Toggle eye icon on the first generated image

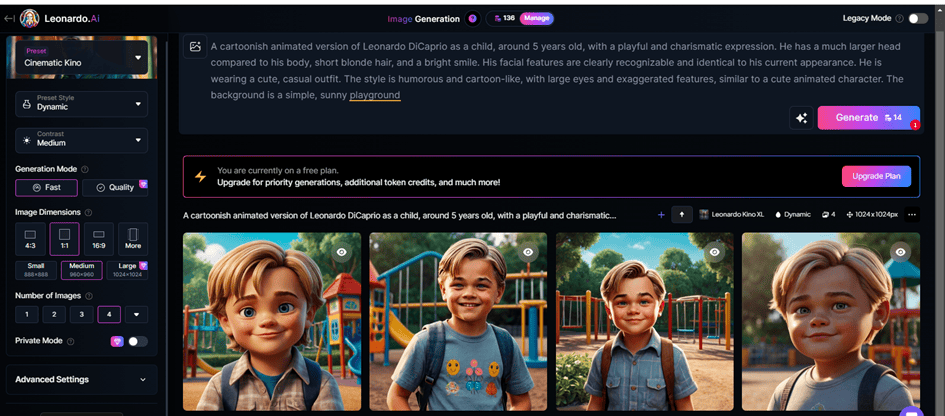tap(342, 252)
